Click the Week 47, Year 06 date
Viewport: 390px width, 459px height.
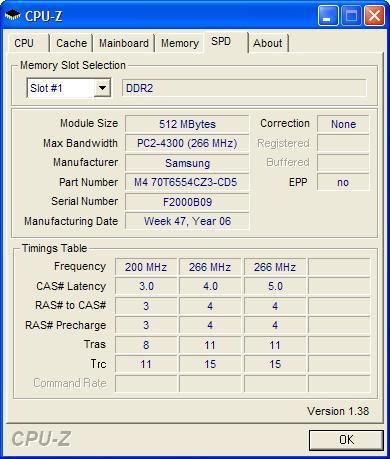coord(187,221)
